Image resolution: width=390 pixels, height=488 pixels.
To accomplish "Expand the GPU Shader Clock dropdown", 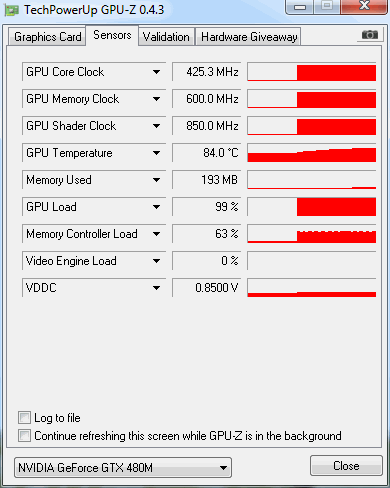I will coord(156,126).
